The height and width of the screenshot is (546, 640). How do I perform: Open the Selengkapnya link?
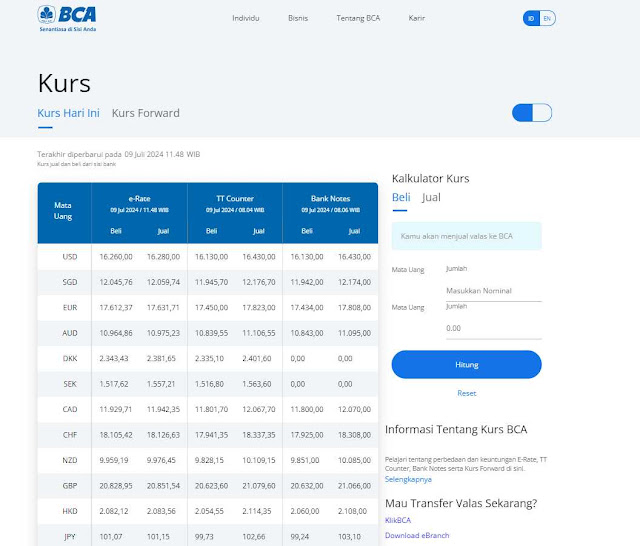[408, 479]
